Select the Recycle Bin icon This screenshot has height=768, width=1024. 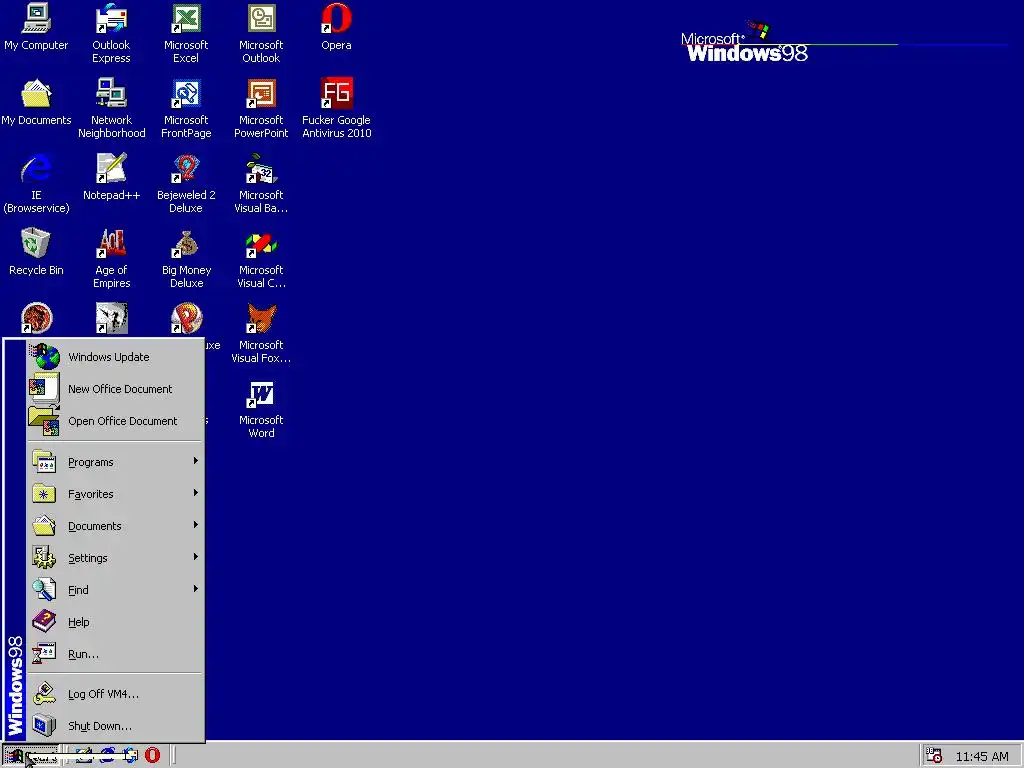[x=36, y=252]
